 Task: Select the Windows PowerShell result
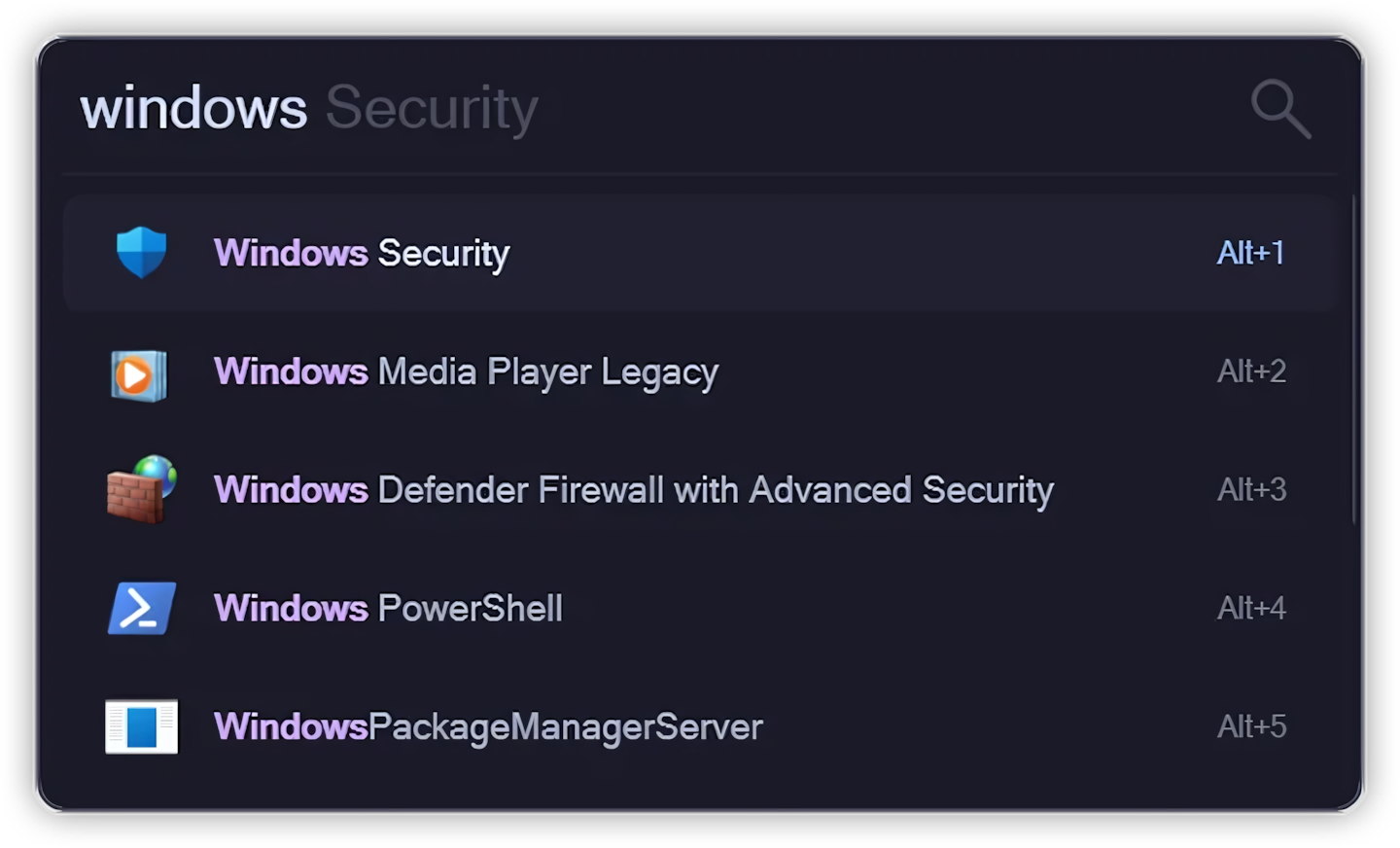coord(388,609)
